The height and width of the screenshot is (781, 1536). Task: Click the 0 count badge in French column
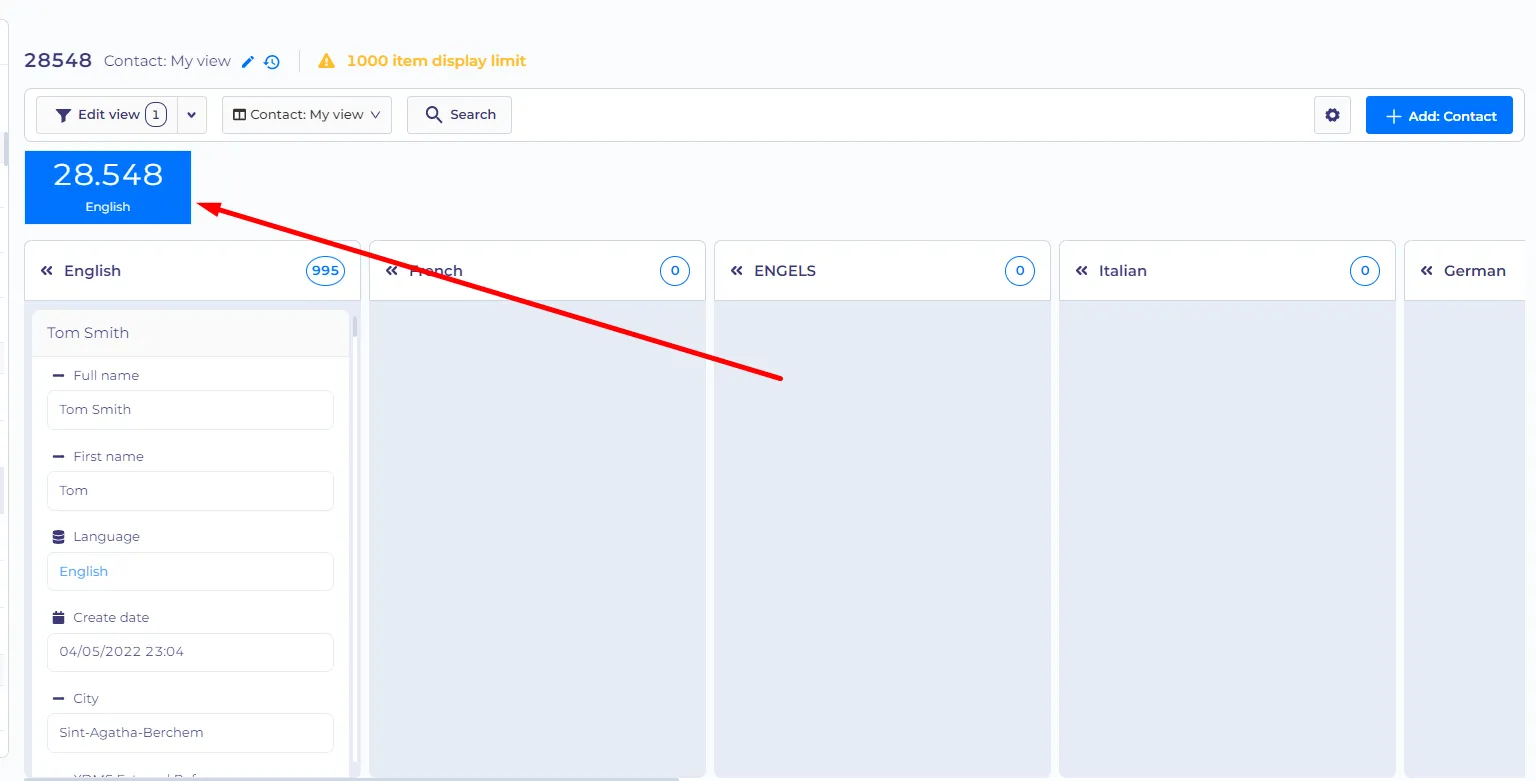click(675, 271)
